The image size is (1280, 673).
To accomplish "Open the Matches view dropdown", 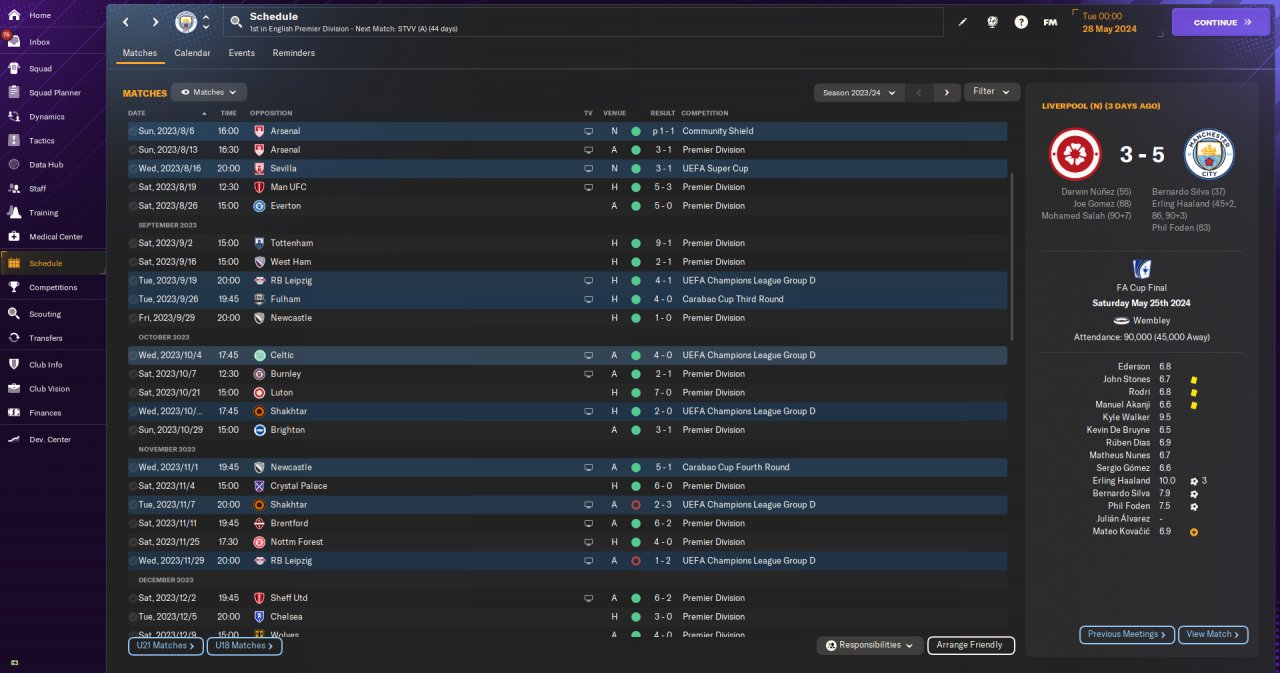I will point(208,92).
